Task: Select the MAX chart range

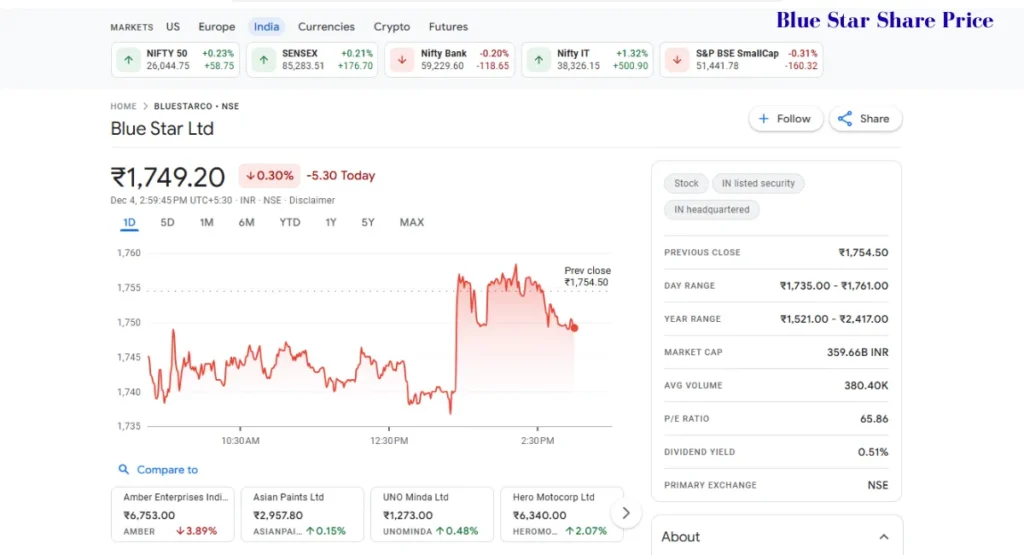Action: click(x=411, y=223)
